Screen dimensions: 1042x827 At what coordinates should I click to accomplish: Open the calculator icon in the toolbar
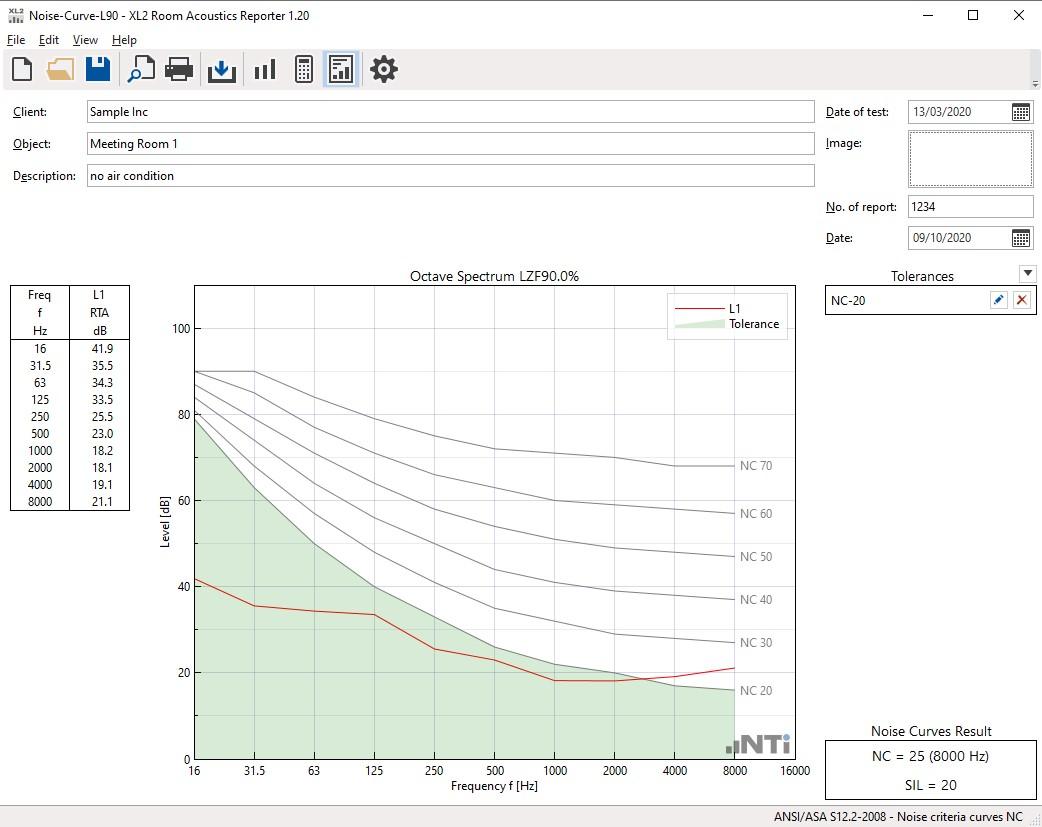(x=304, y=69)
